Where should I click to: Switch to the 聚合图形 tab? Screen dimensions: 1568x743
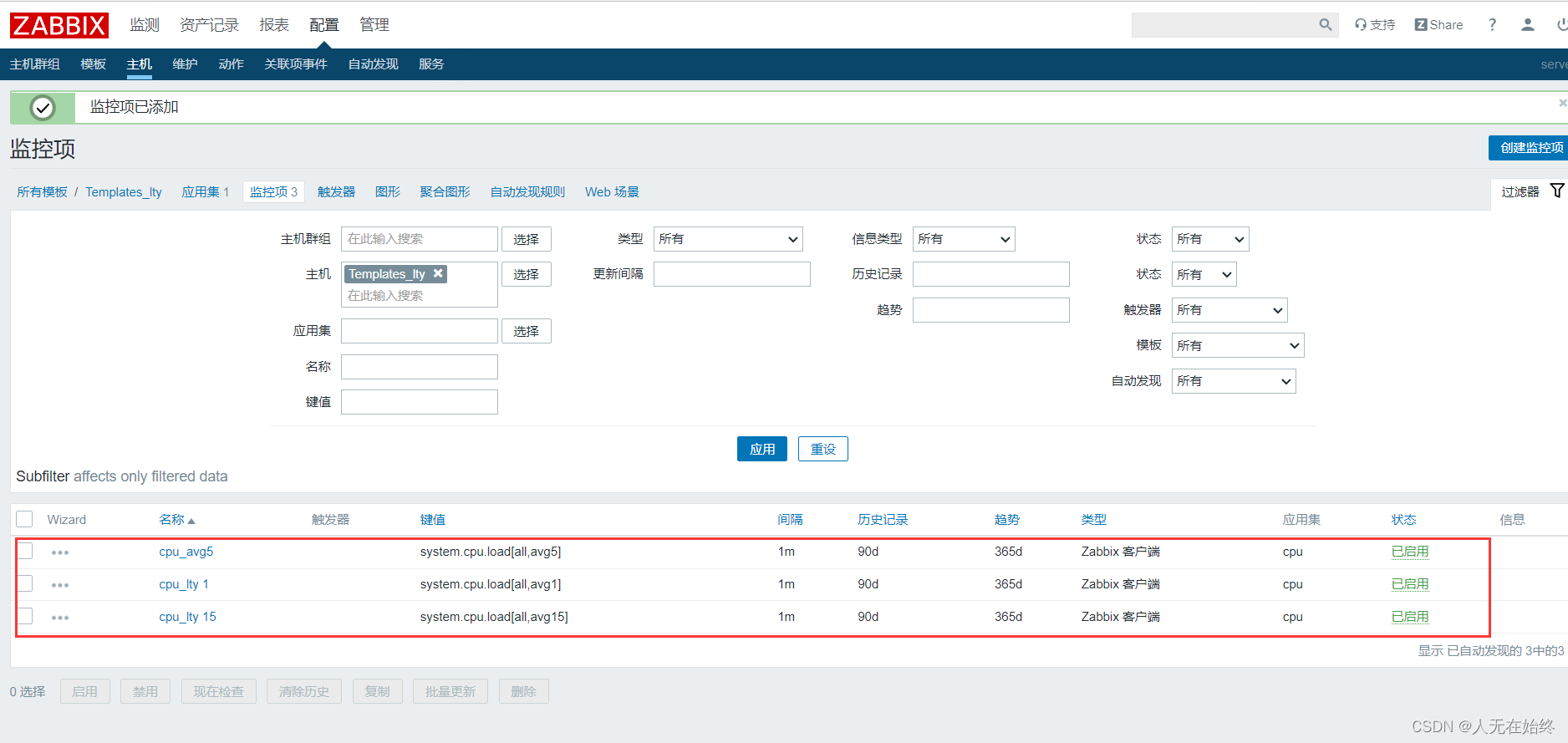pyautogui.click(x=445, y=192)
